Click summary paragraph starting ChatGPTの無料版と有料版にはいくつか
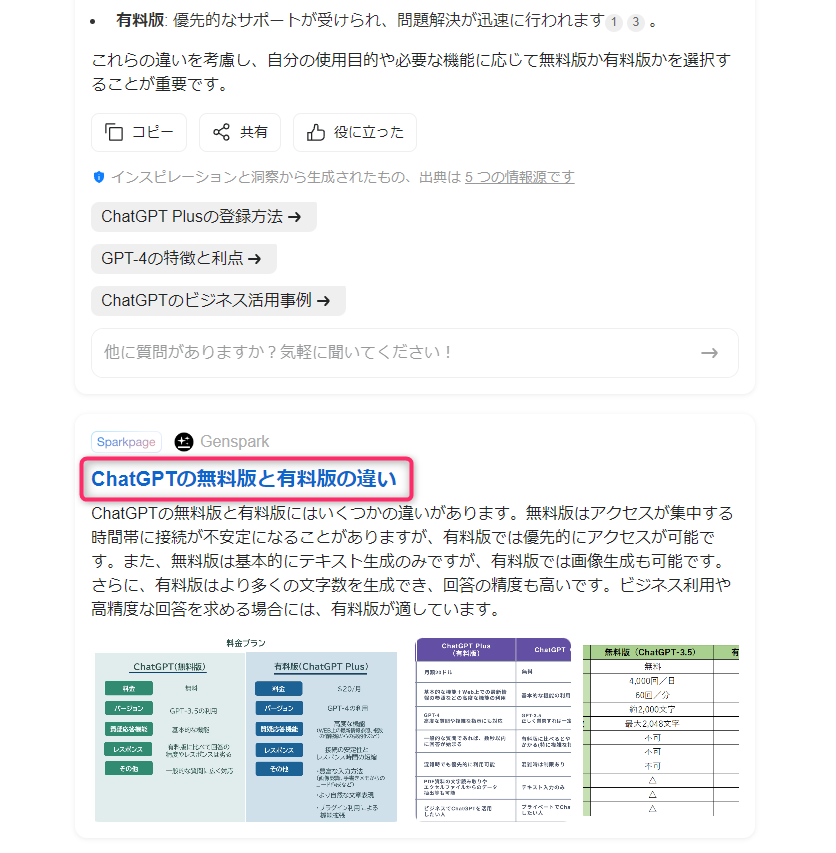 pyautogui.click(x=412, y=561)
